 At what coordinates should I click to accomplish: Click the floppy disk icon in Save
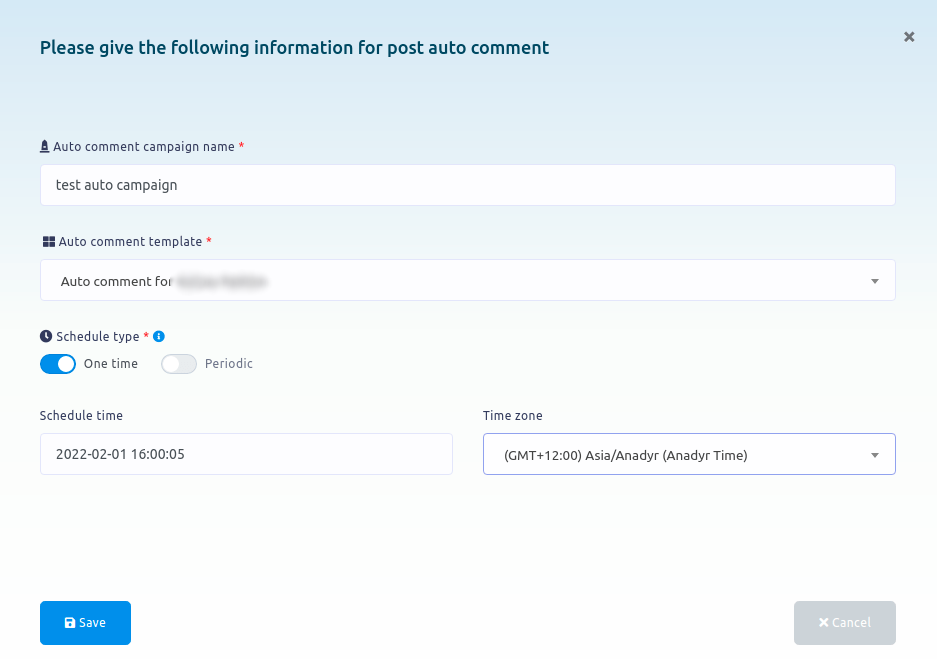70,623
